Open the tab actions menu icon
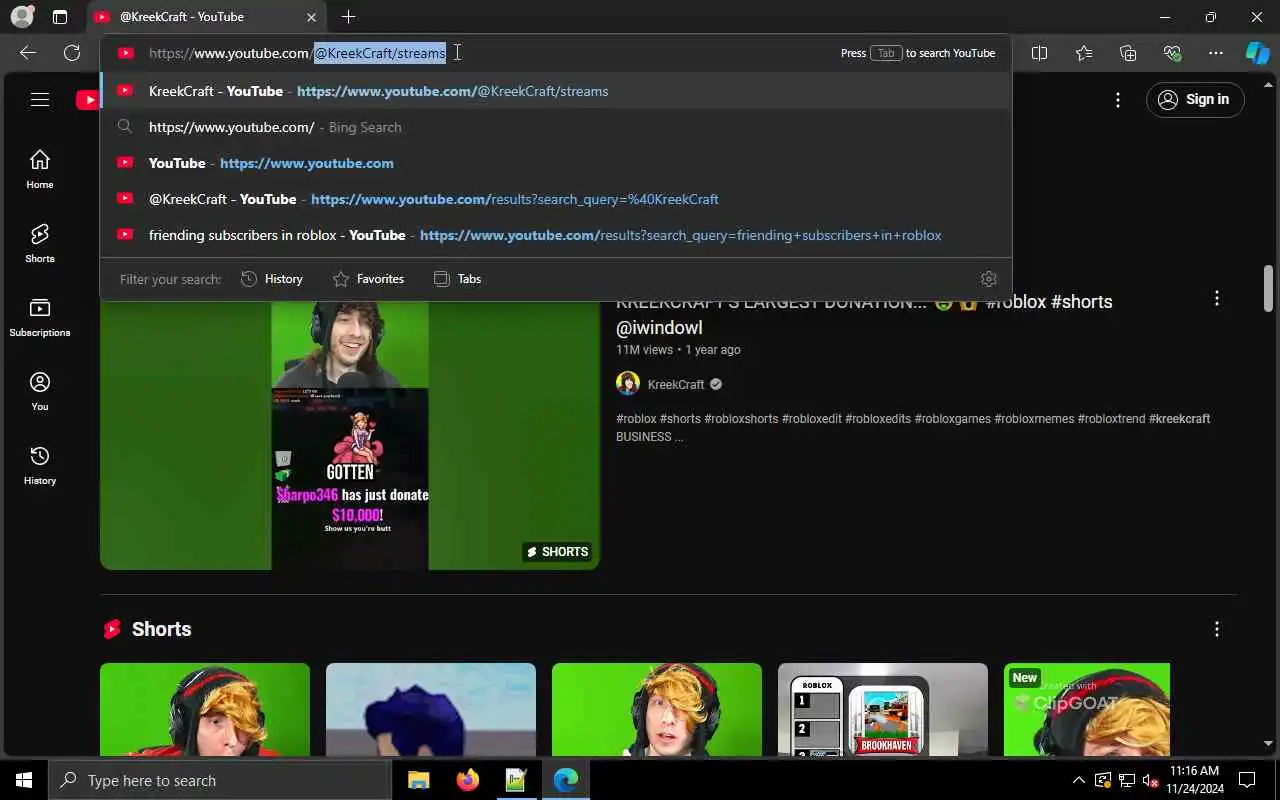 (x=60, y=17)
